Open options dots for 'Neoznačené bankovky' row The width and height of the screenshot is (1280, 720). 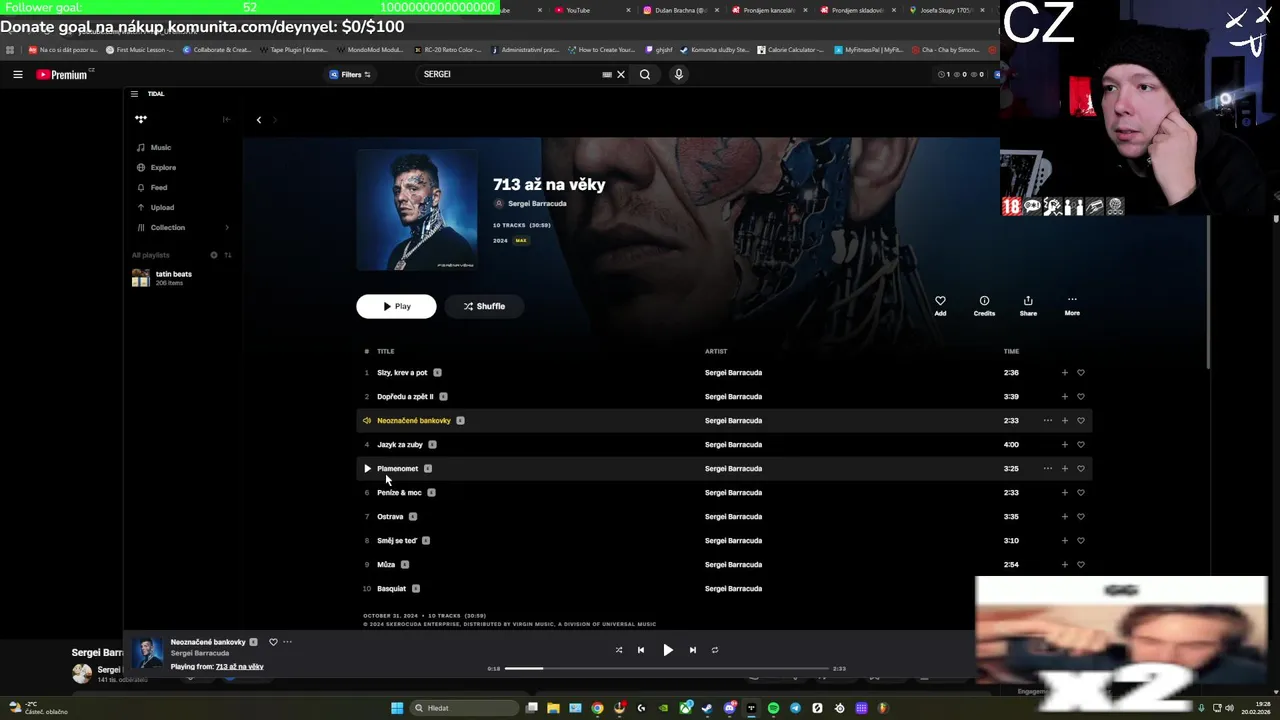pos(1047,420)
